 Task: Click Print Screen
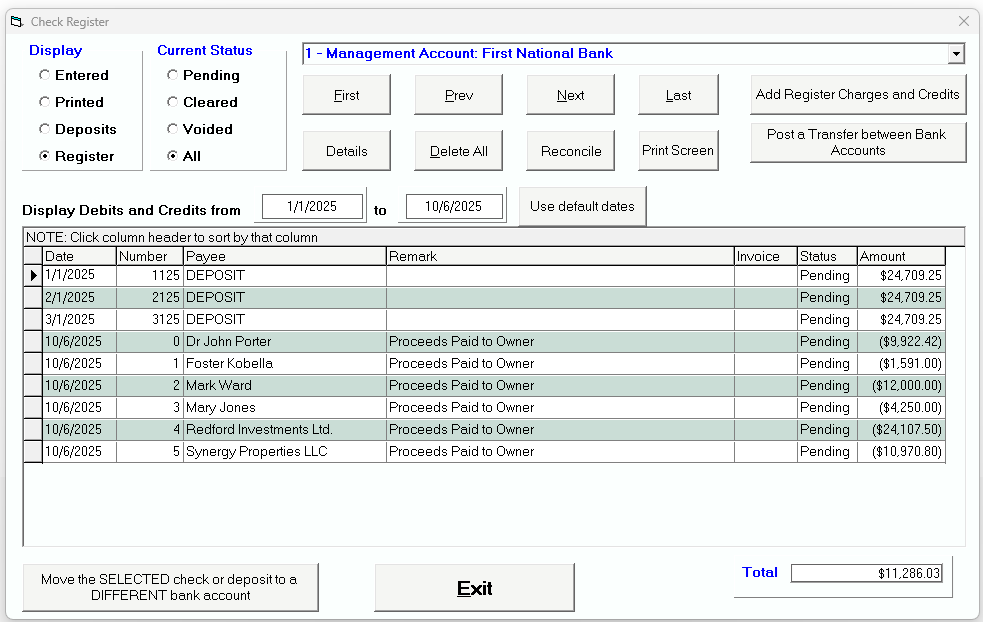click(678, 150)
